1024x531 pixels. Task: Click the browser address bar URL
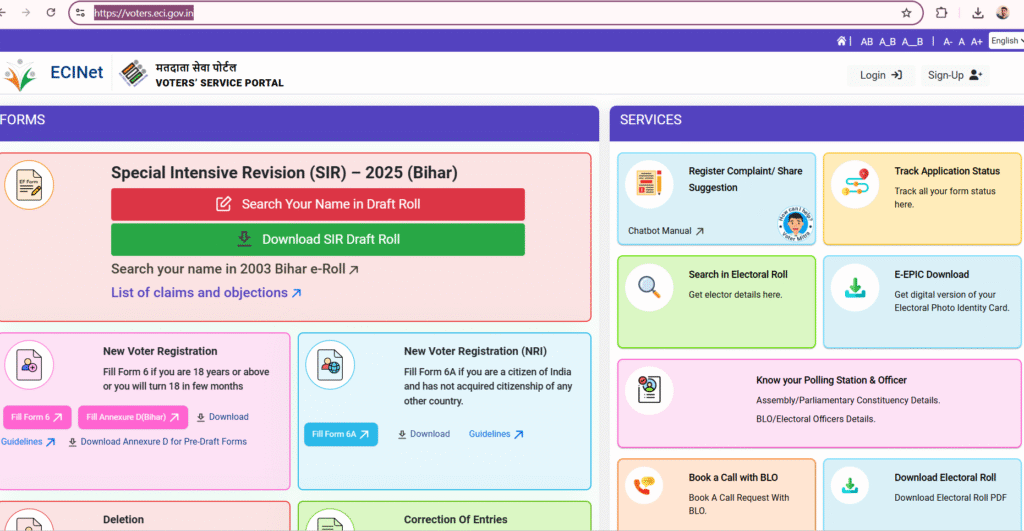pyautogui.click(x=144, y=13)
